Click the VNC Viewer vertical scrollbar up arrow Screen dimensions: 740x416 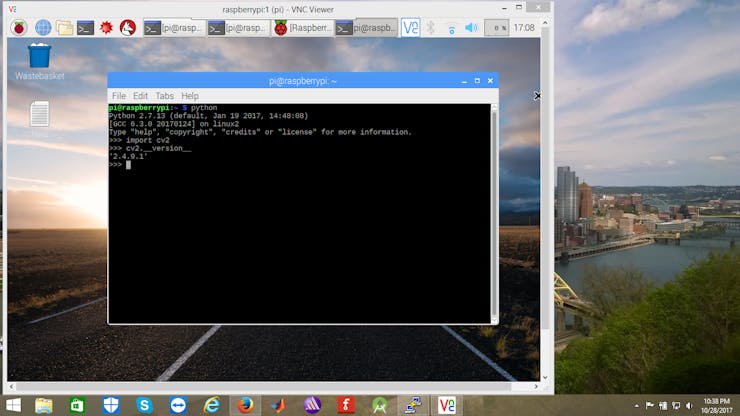tap(545, 23)
